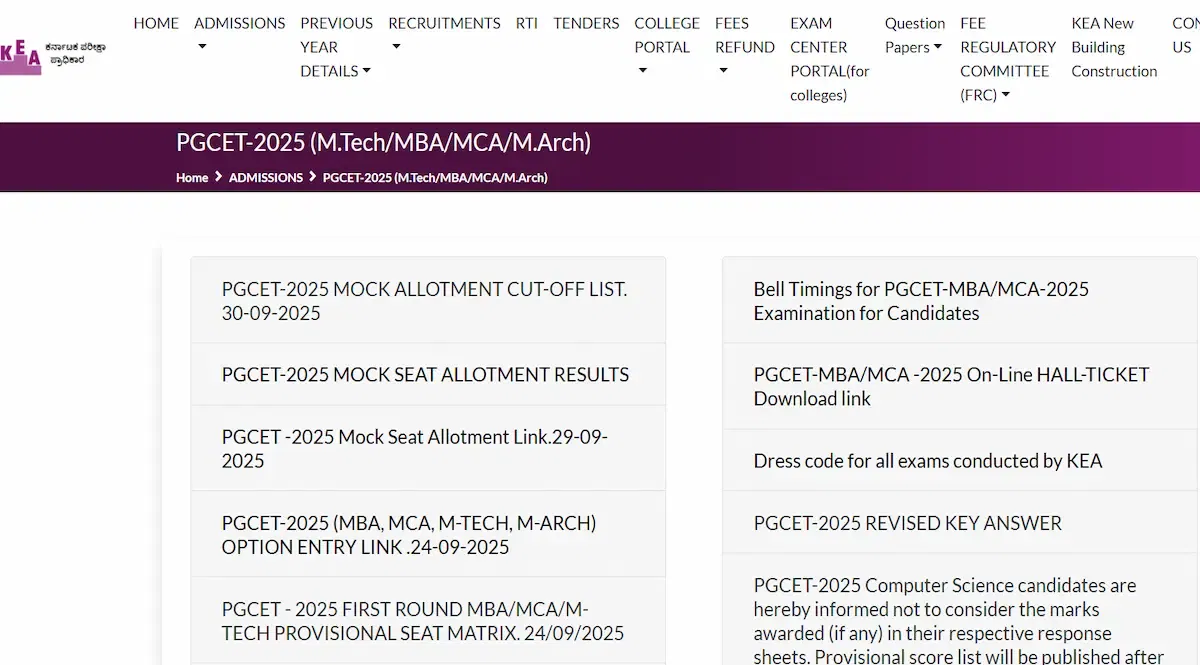Image resolution: width=1200 pixels, height=665 pixels.
Task: Open the RECRUITMENTS dropdown menu
Action: [444, 34]
